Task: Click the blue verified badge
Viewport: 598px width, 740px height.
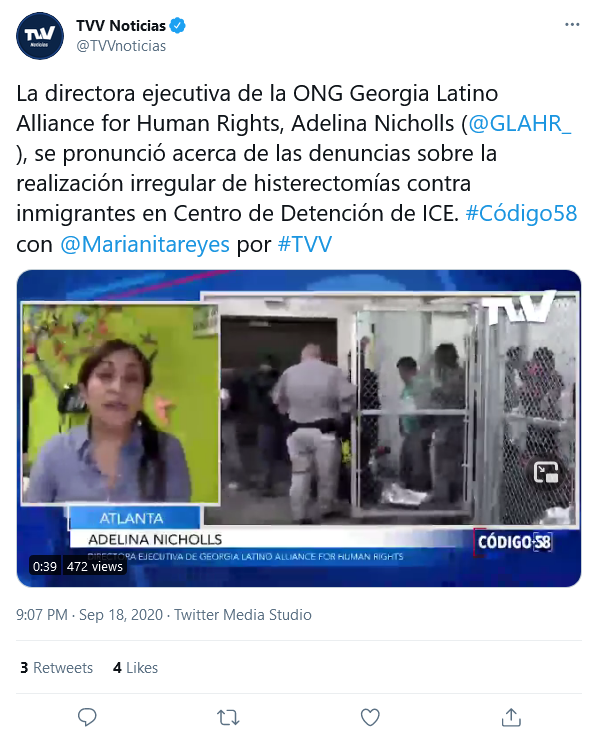Action: coord(177,25)
